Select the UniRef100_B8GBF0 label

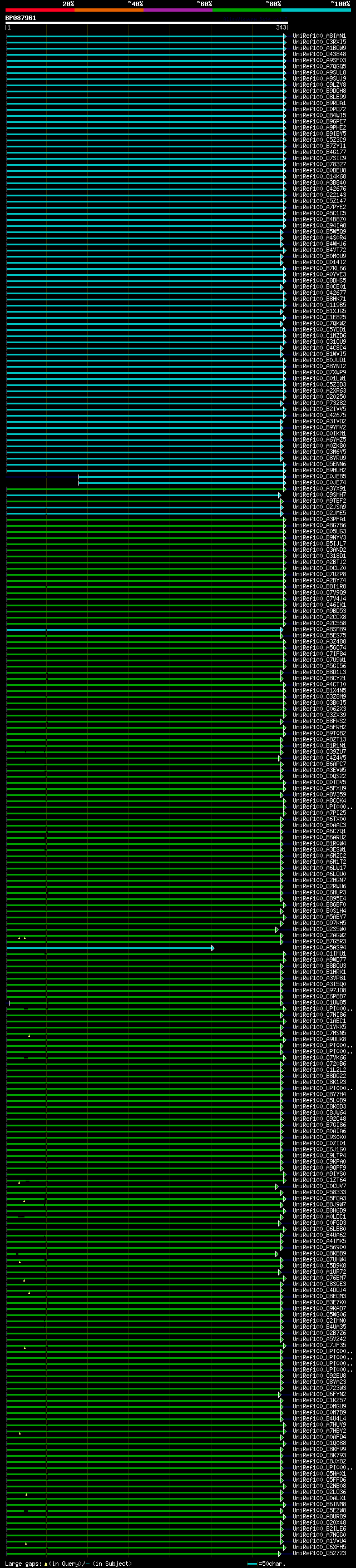319,904
